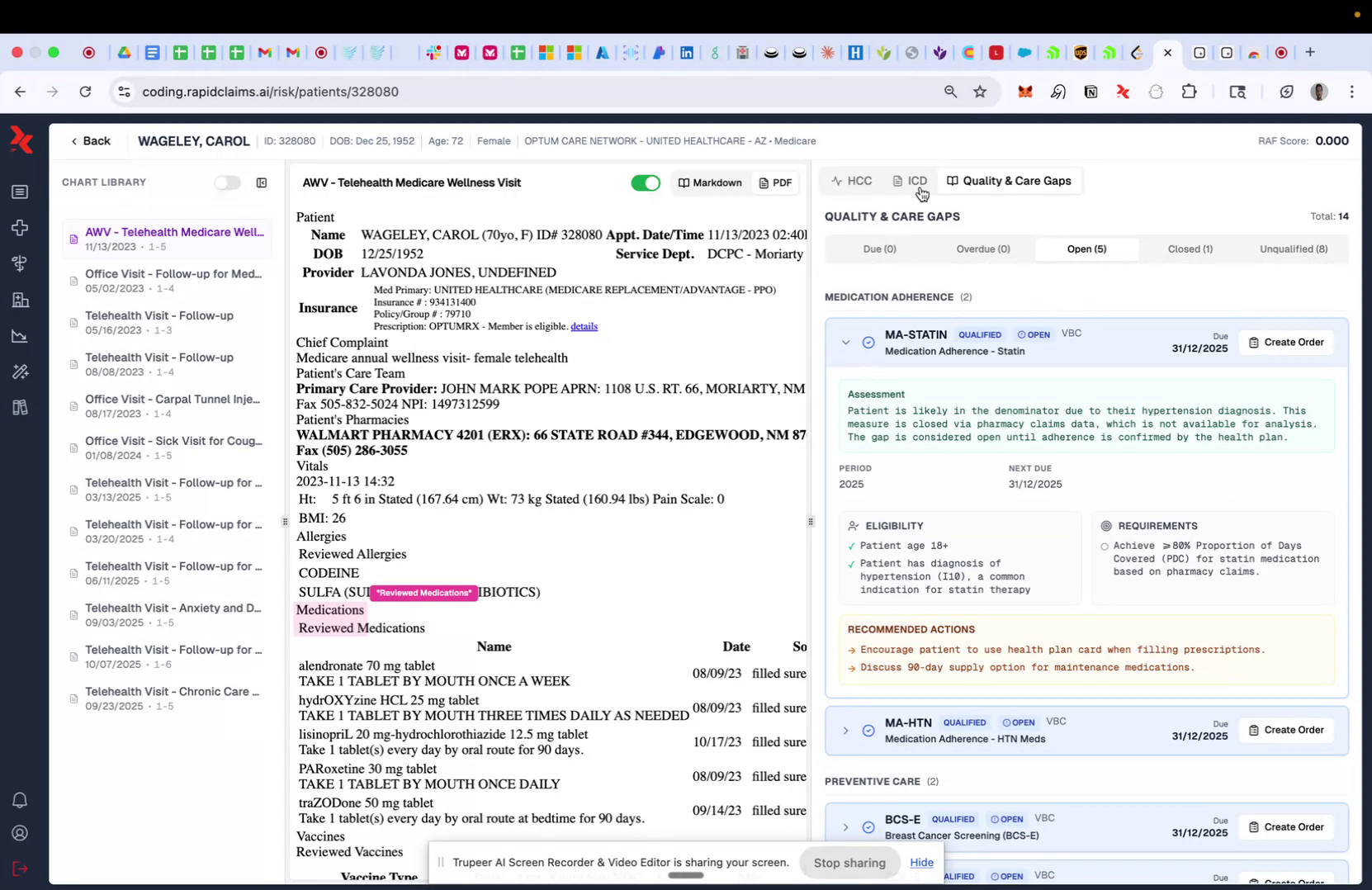Expand the BCS-E screening card

coord(845,827)
